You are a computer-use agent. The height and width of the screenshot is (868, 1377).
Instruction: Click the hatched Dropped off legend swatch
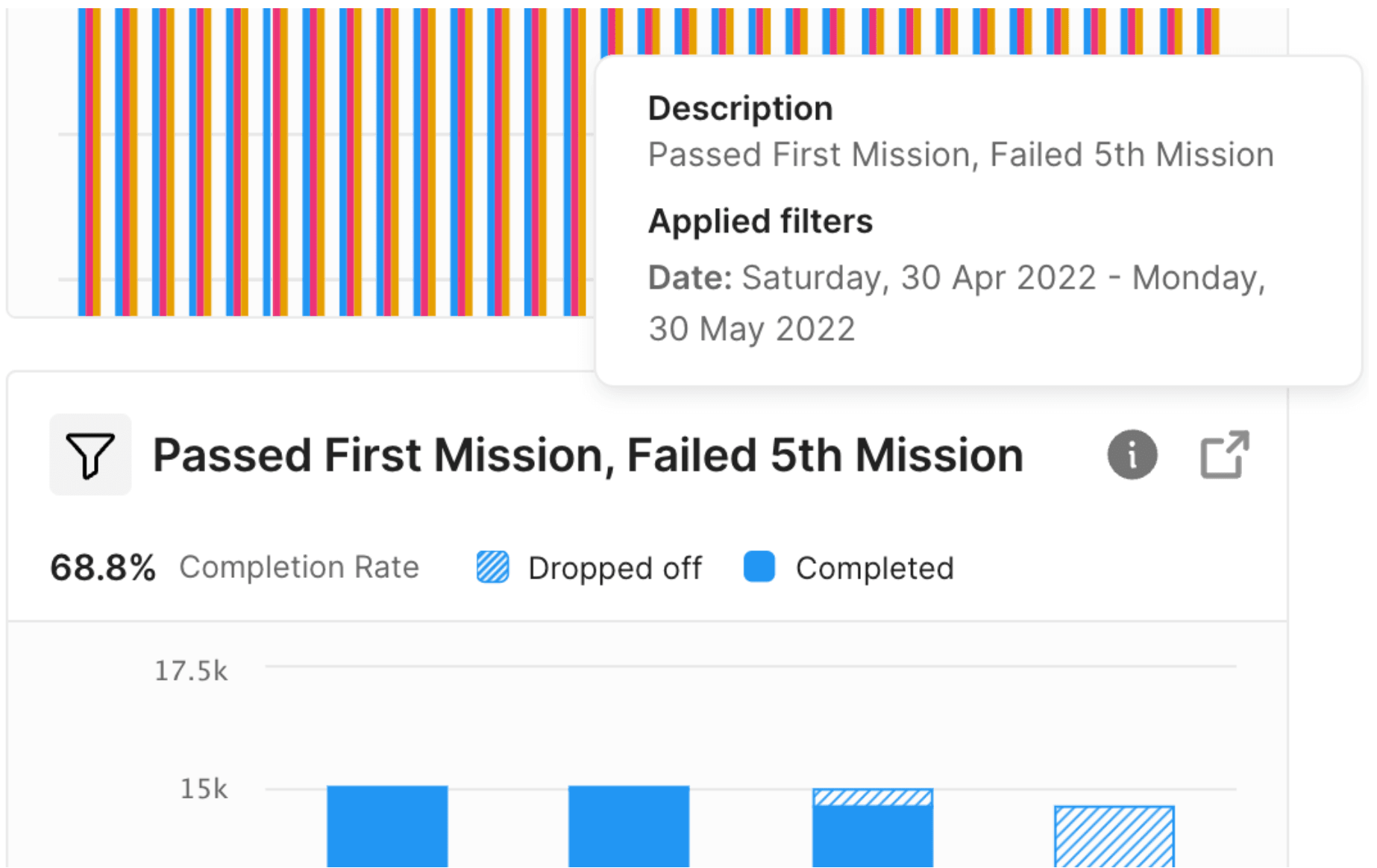coord(493,567)
